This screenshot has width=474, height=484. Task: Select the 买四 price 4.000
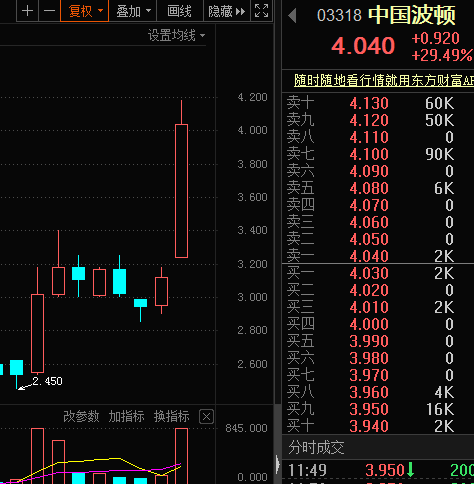tap(369, 324)
